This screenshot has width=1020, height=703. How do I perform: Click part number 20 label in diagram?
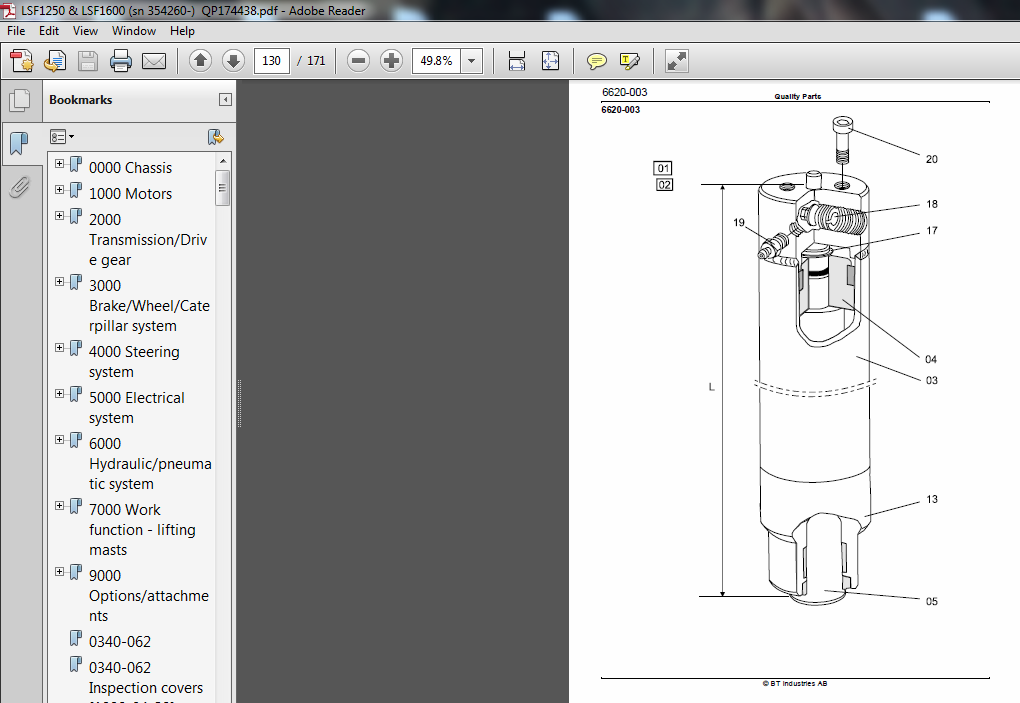932,159
